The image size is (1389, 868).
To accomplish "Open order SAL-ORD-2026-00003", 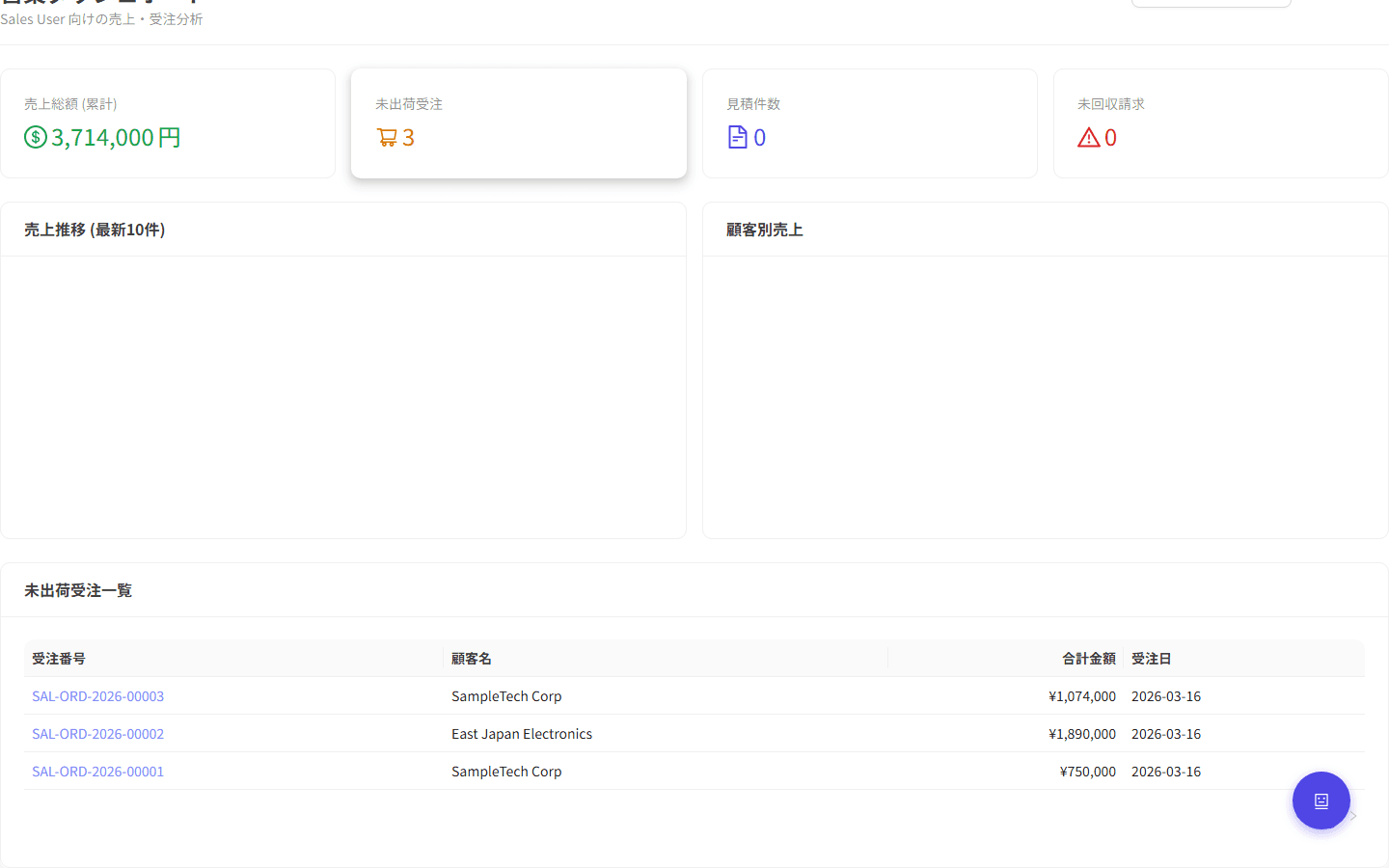I will point(97,696).
